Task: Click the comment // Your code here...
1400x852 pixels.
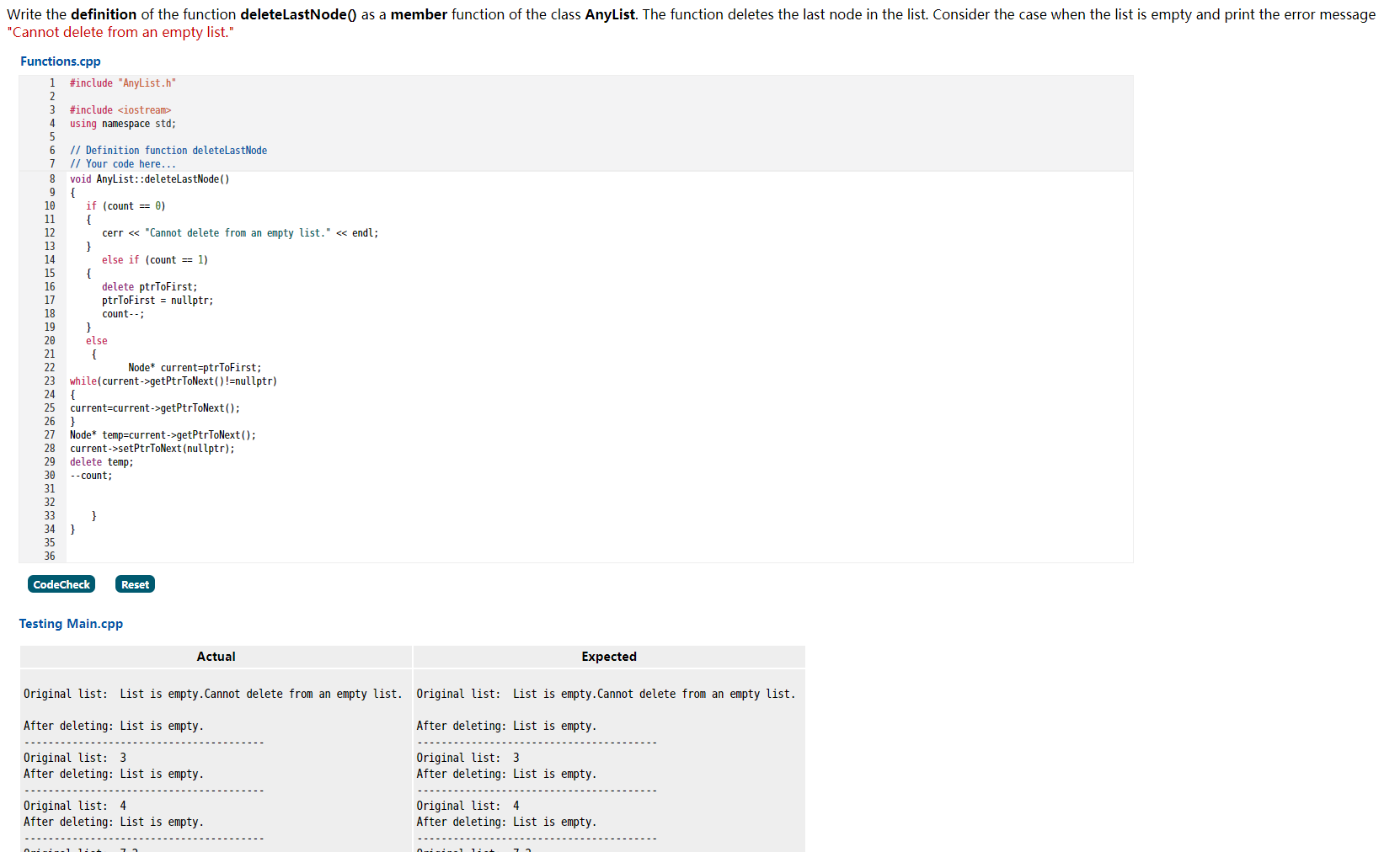Action: coord(123,163)
